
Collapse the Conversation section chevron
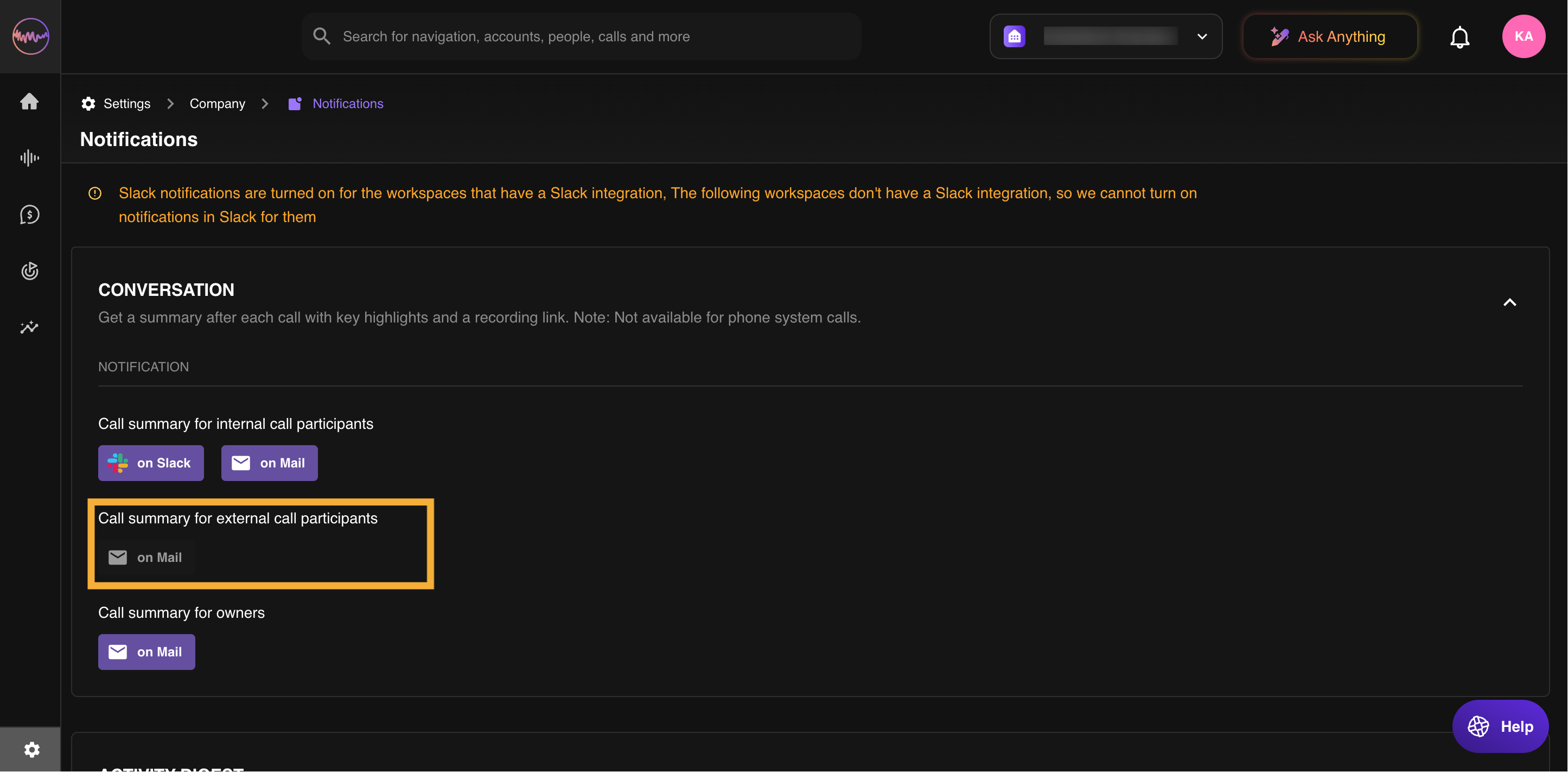(1509, 303)
